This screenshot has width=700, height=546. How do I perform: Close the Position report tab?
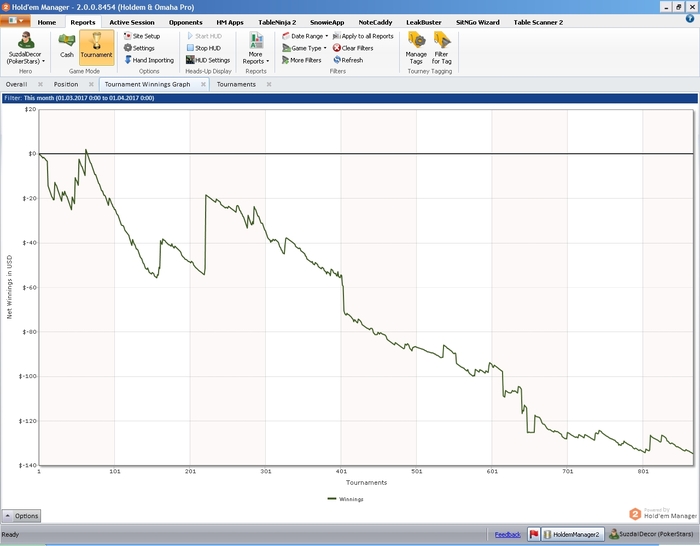click(91, 85)
